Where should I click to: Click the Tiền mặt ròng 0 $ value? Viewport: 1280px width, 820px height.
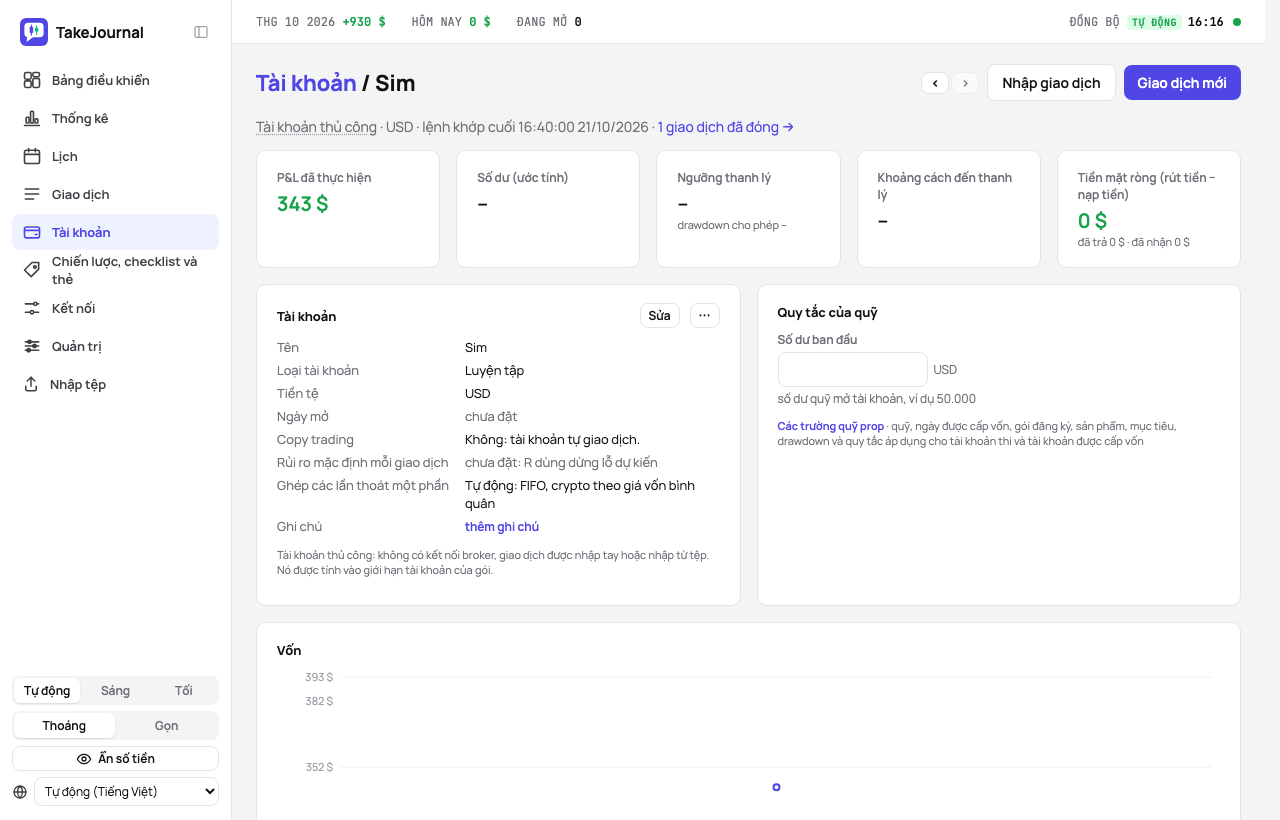click(1092, 221)
